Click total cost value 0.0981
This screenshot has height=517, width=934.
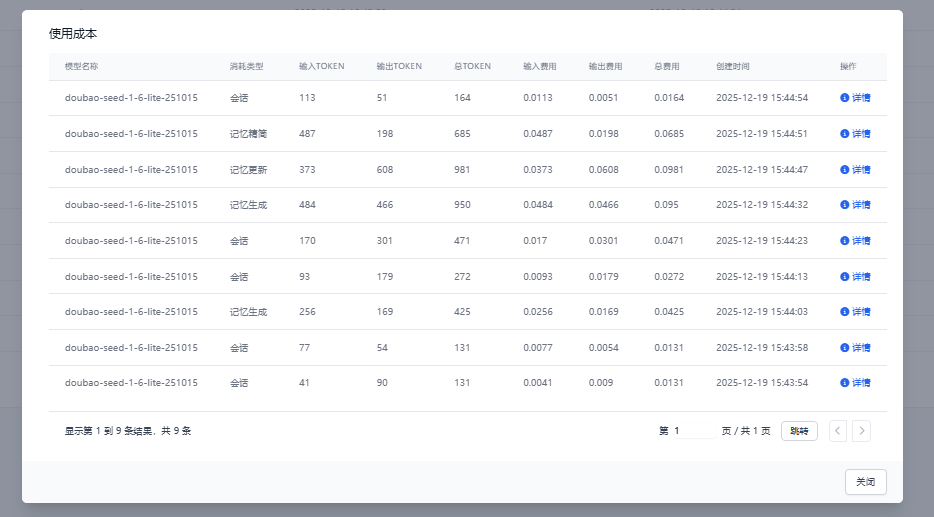(x=669, y=170)
